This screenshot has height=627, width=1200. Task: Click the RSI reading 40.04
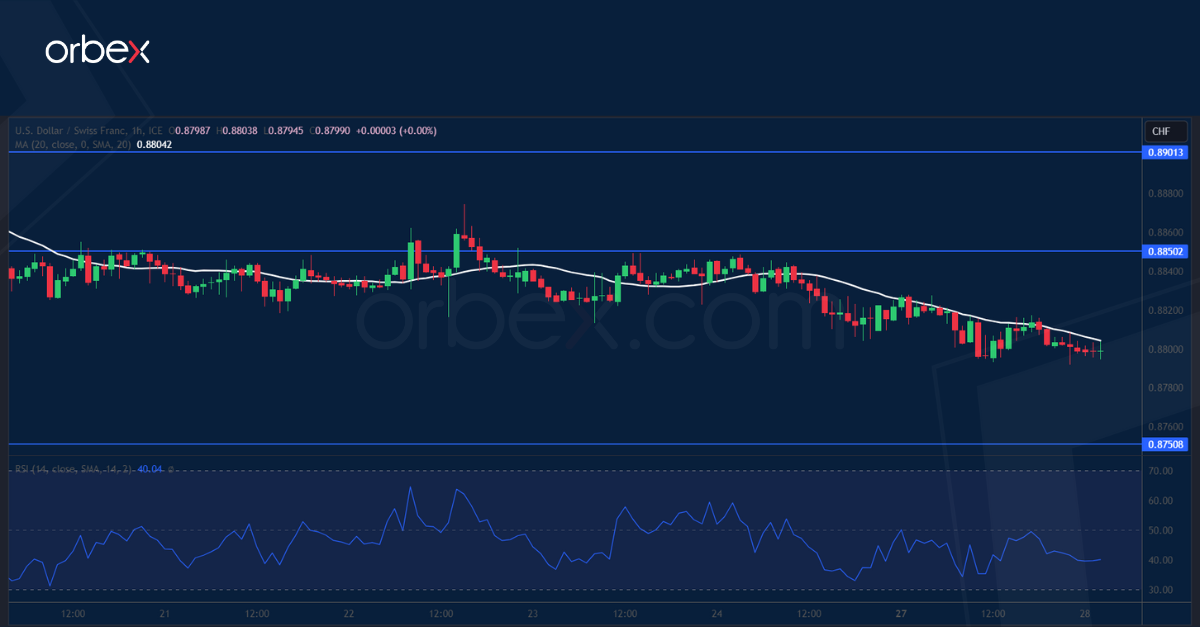150,467
